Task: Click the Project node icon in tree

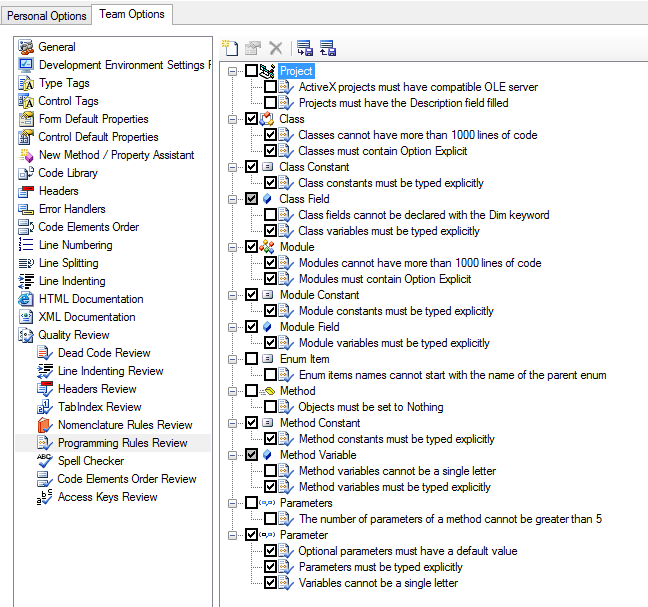Action: click(x=267, y=71)
